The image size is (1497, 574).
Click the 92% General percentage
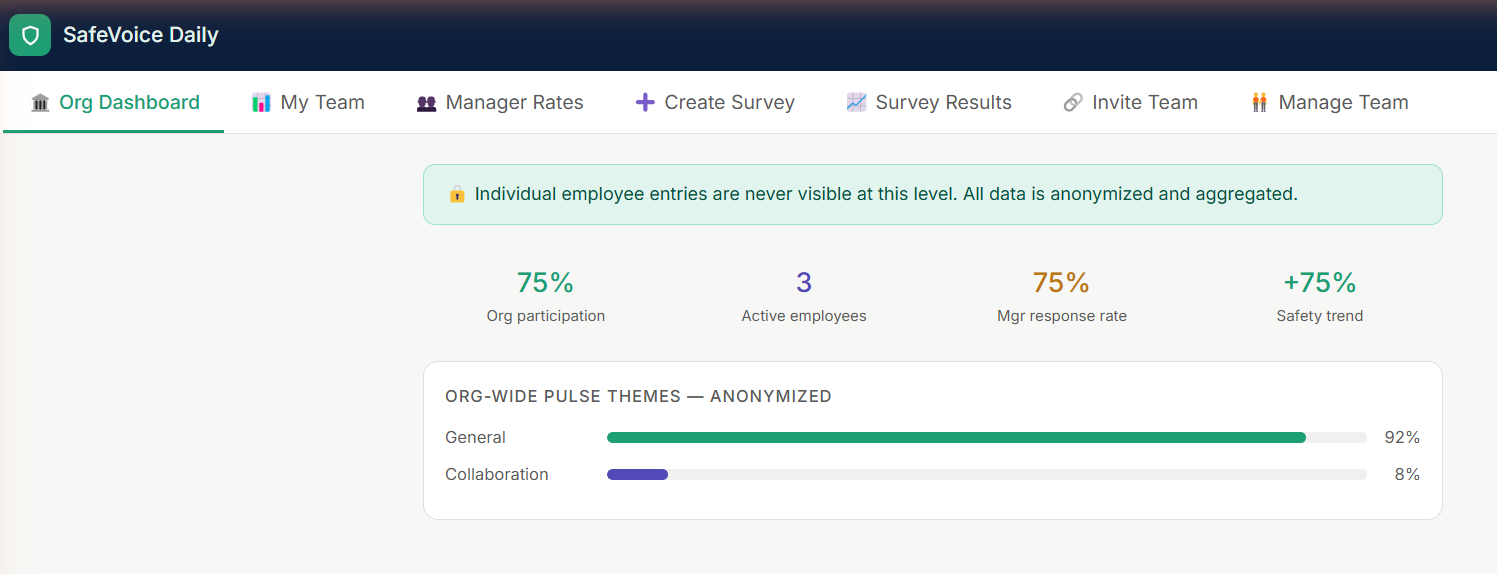1402,437
